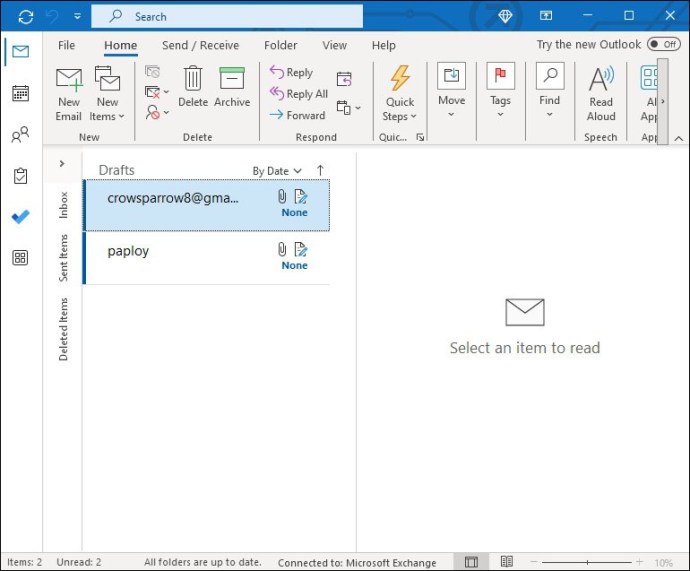Open Tasks clipboard icon in the sidebar
The height and width of the screenshot is (571, 690).
tap(20, 176)
